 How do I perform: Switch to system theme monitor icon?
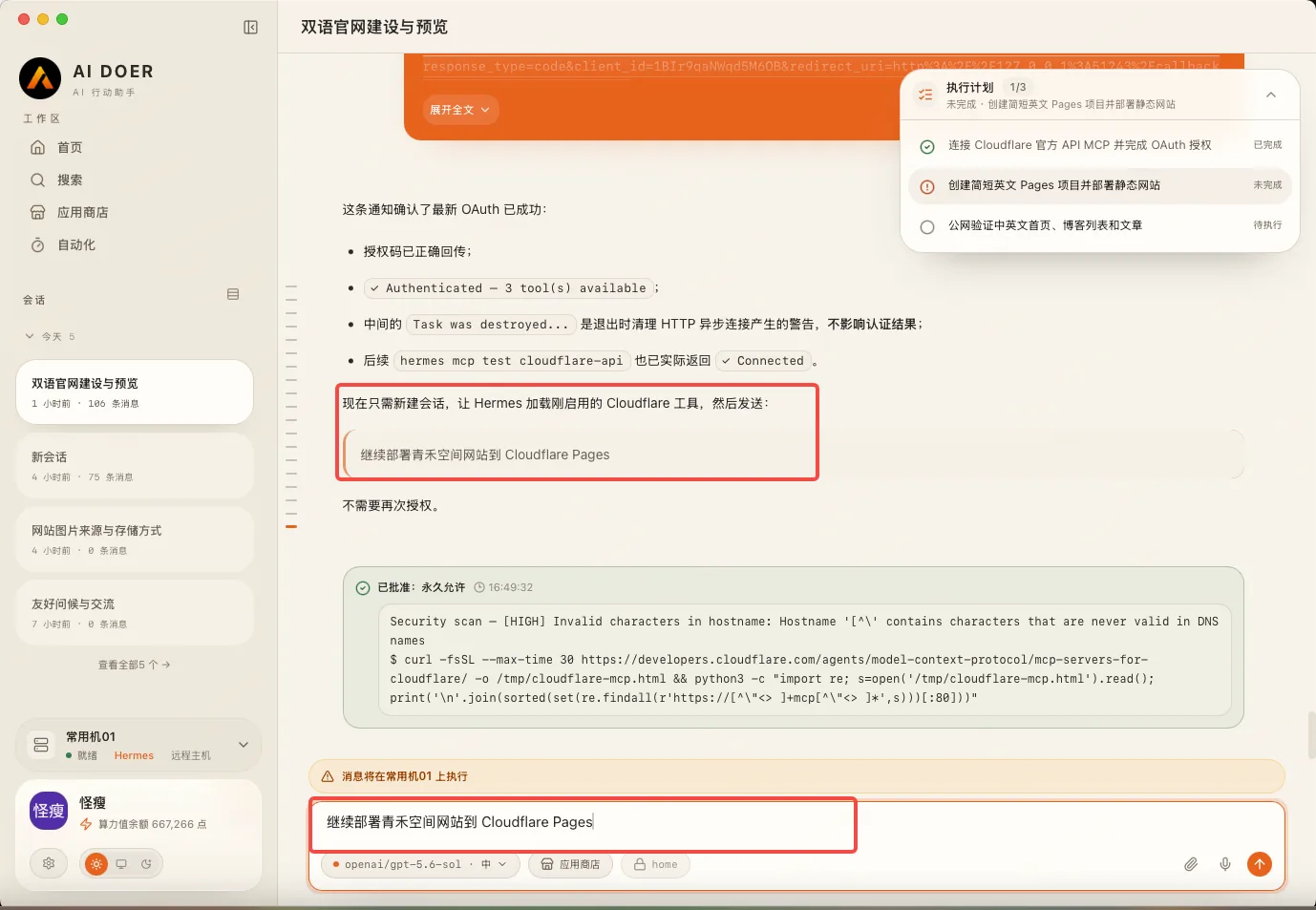(121, 864)
